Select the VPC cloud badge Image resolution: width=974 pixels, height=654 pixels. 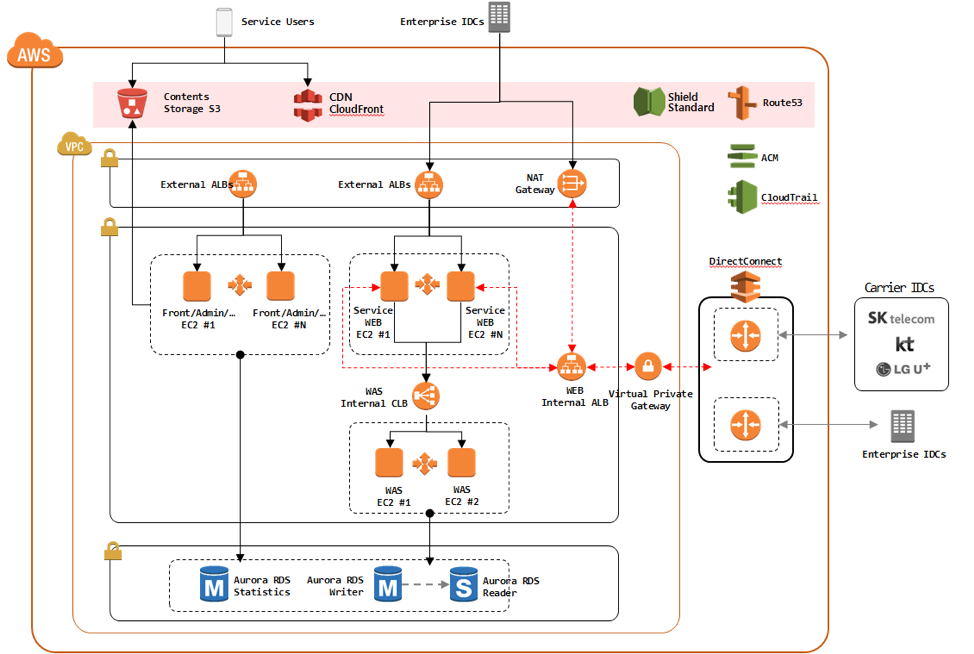(74, 146)
